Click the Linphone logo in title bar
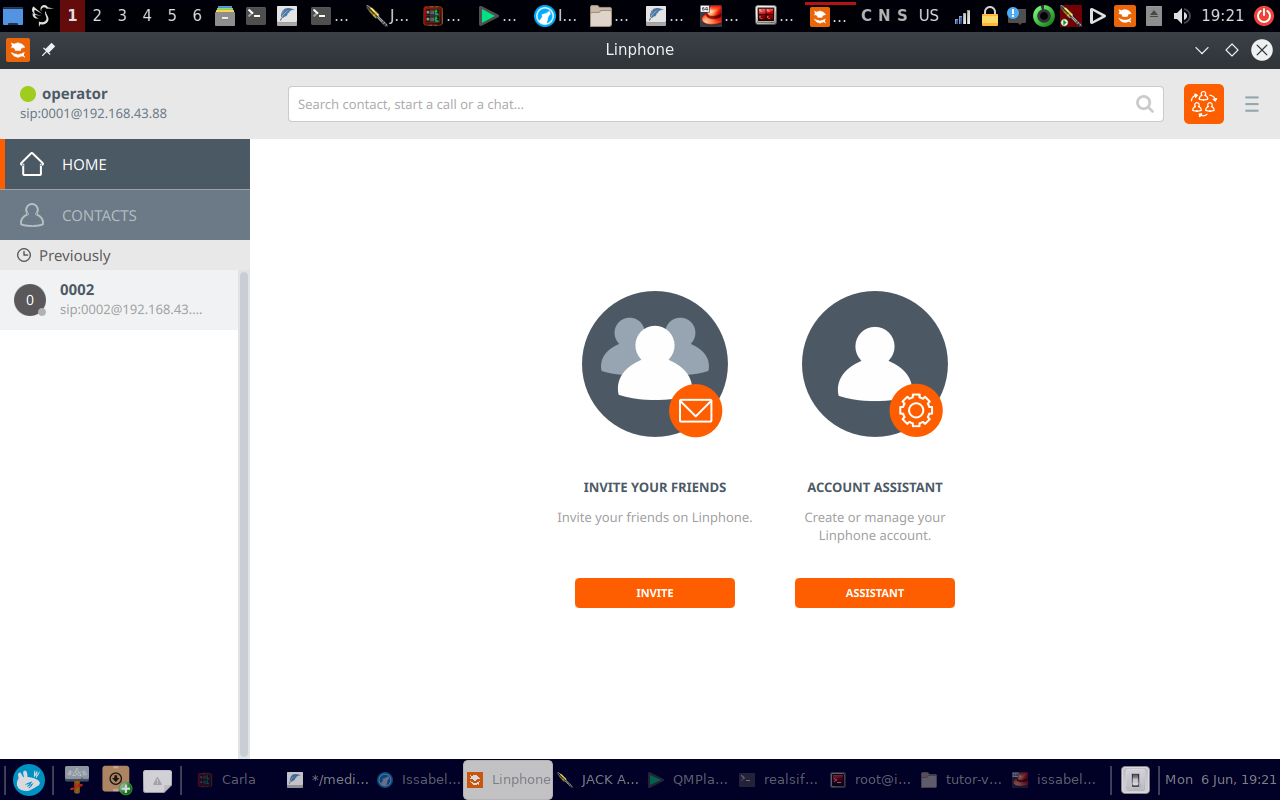 (18, 50)
